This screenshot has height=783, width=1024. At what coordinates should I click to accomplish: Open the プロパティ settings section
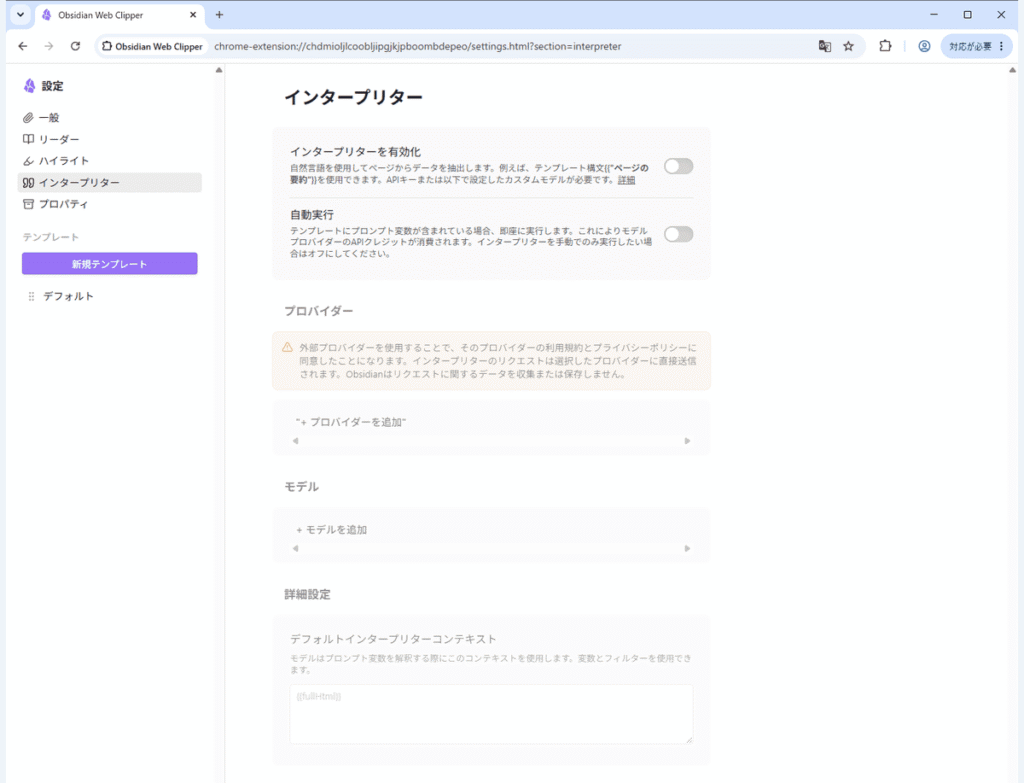109,204
